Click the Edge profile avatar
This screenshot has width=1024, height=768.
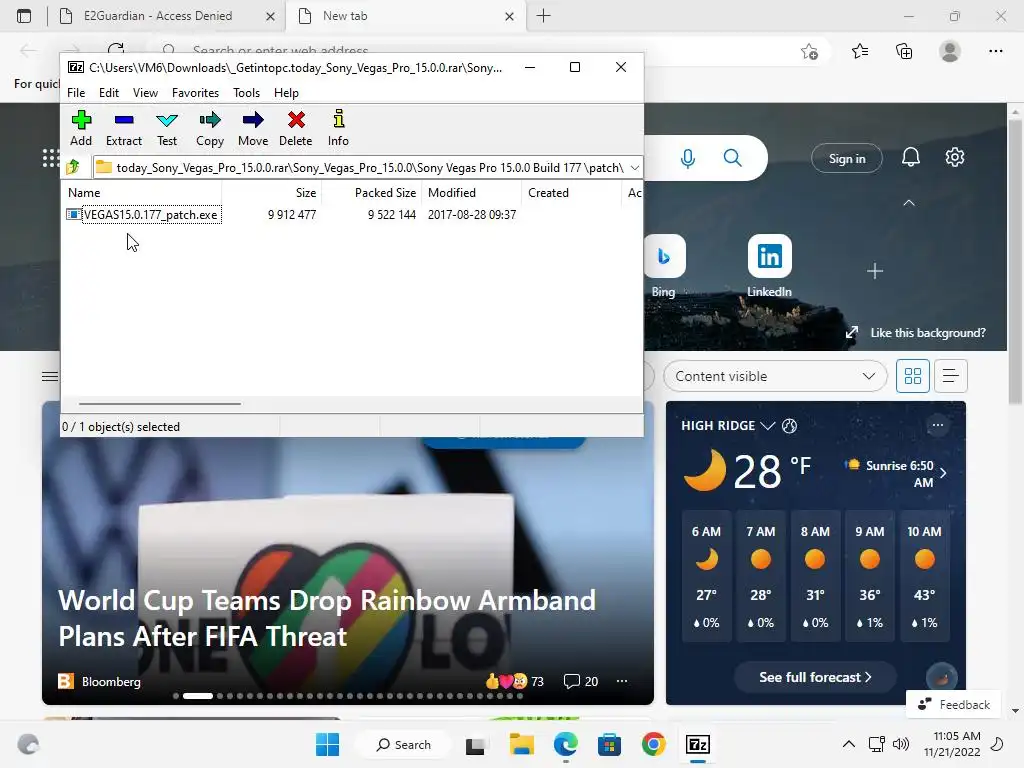pyautogui.click(x=950, y=51)
